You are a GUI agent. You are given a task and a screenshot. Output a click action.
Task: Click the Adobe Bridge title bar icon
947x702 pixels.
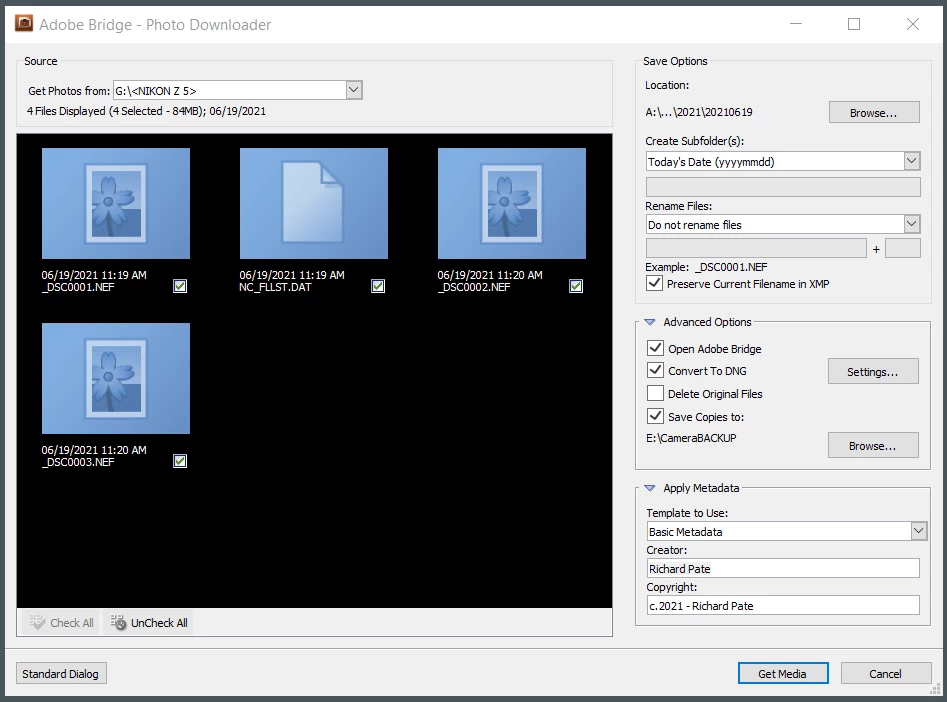click(24, 24)
